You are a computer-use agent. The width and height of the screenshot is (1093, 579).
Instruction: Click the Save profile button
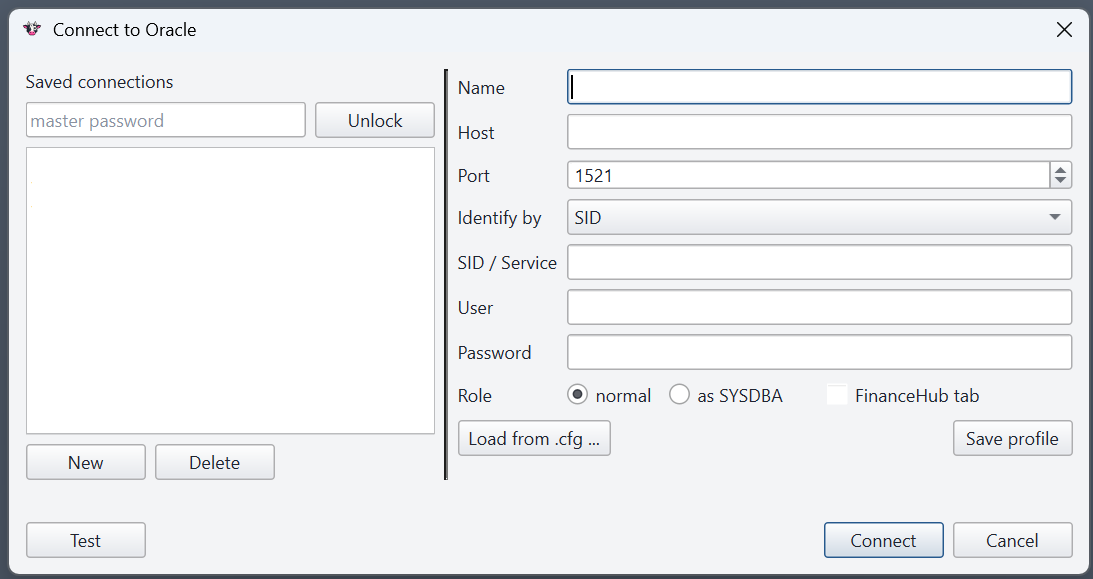coord(1012,438)
